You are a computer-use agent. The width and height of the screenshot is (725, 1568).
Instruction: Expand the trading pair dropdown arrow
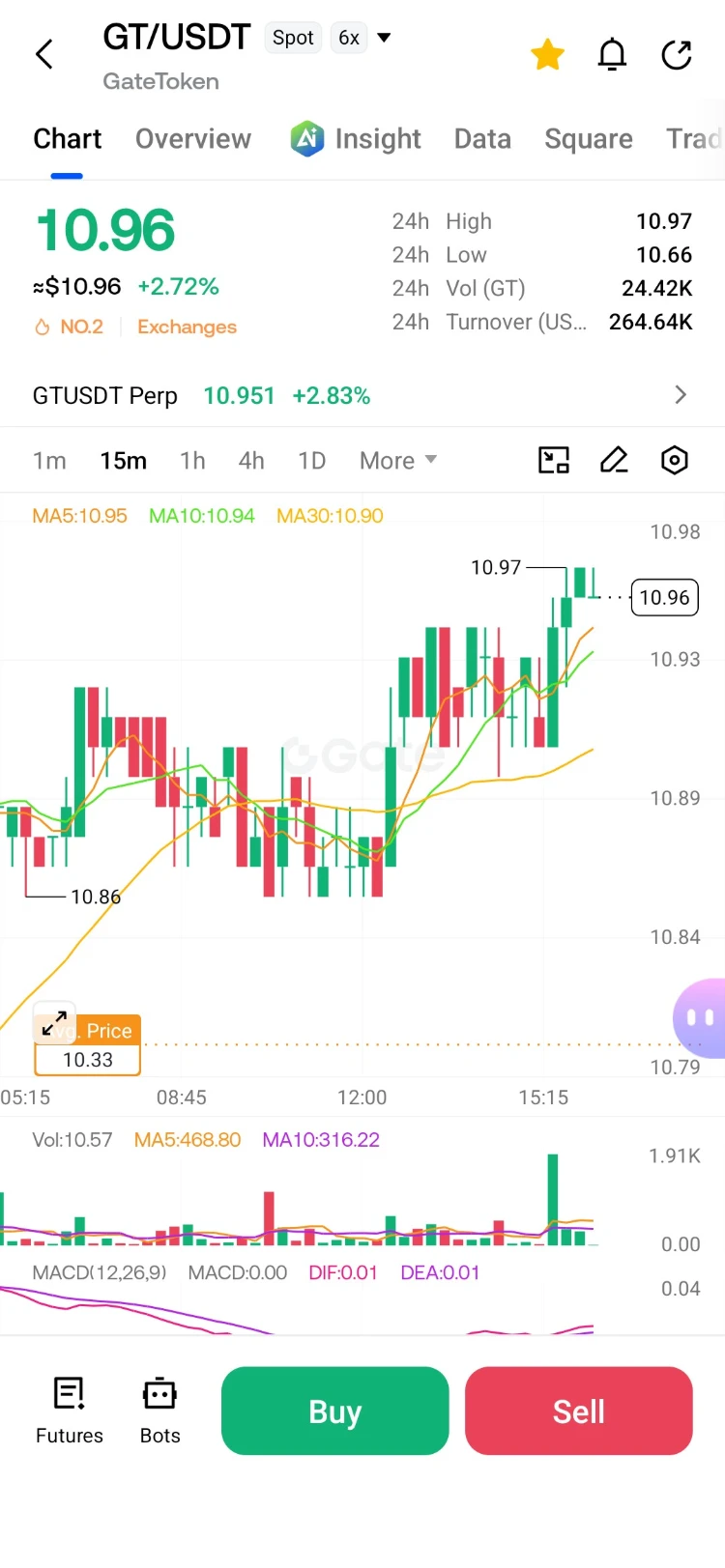click(384, 38)
